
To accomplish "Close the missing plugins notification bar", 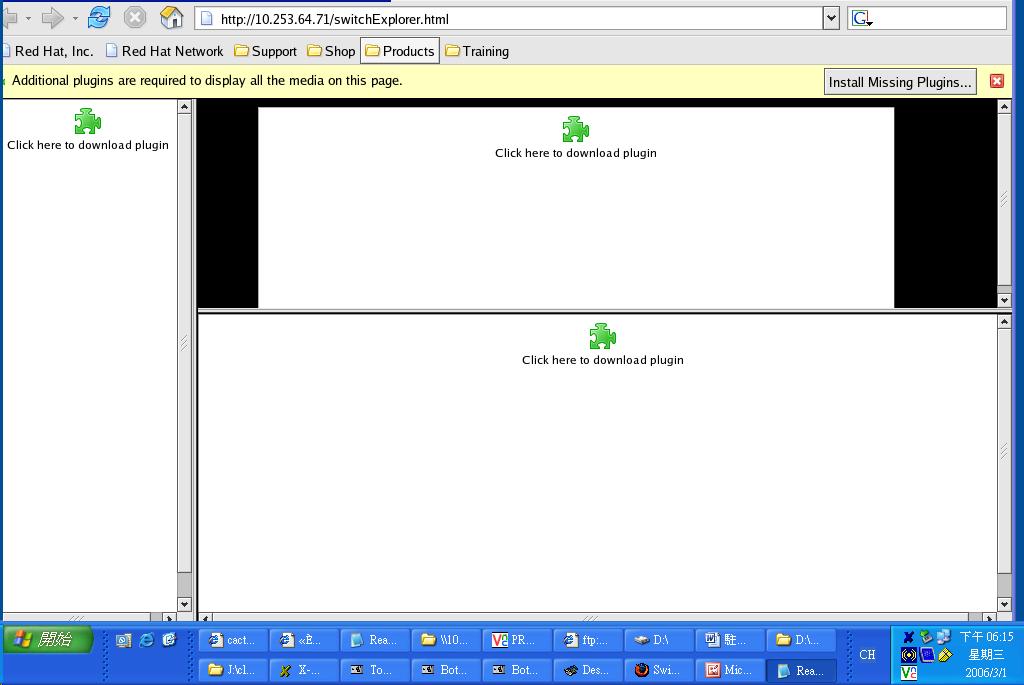I will coord(996,81).
